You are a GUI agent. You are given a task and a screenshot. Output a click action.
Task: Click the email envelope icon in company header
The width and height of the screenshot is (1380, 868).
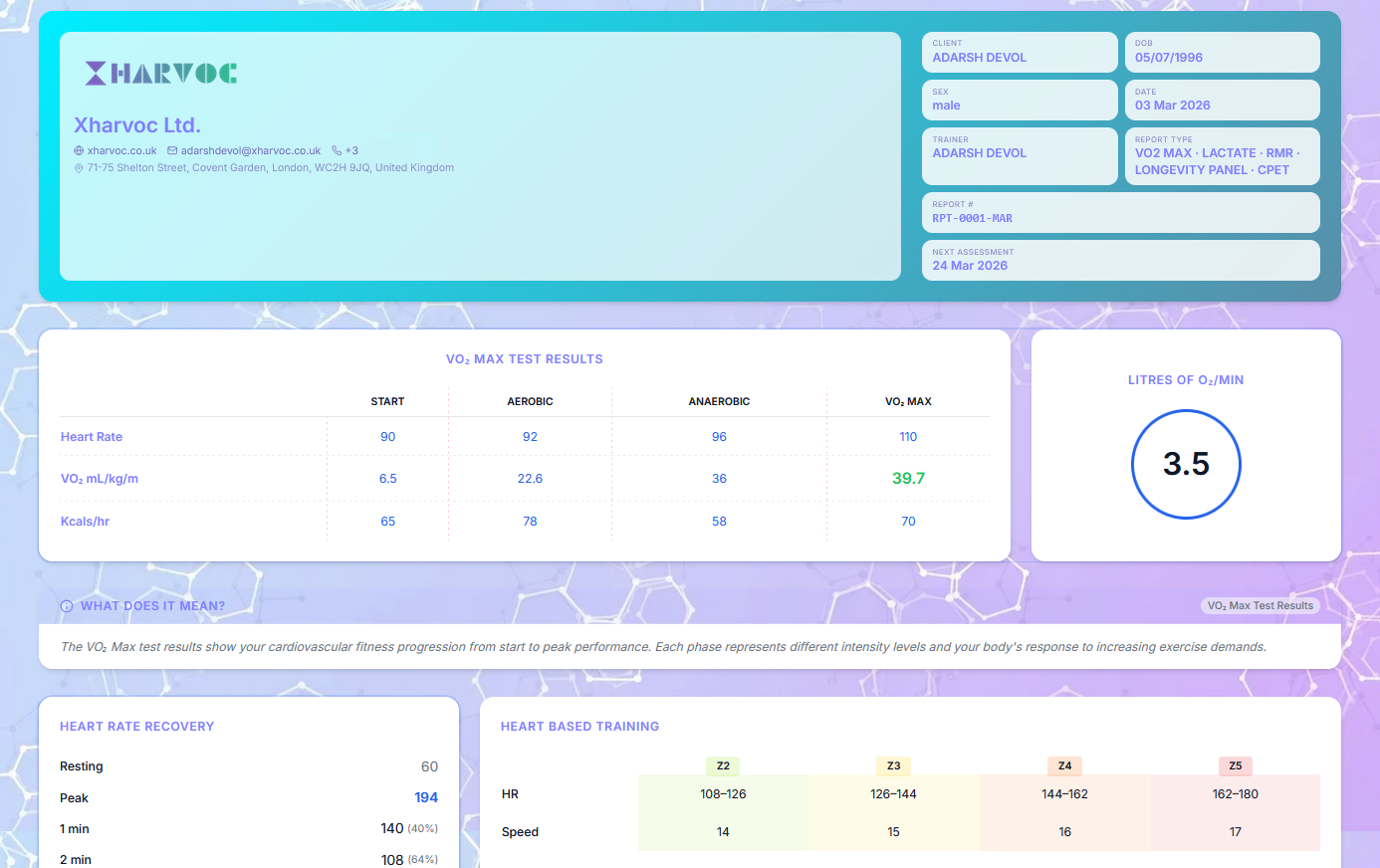coord(172,150)
